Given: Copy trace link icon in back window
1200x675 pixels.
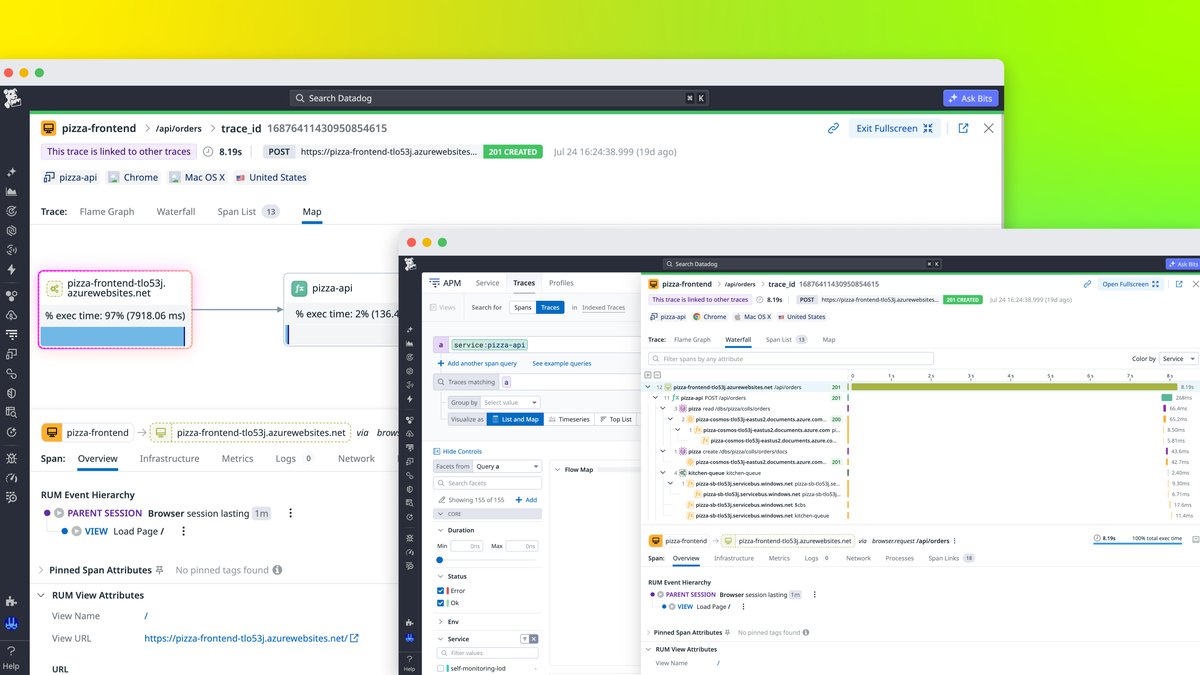Looking at the screenshot, I should pyautogui.click(x=833, y=128).
